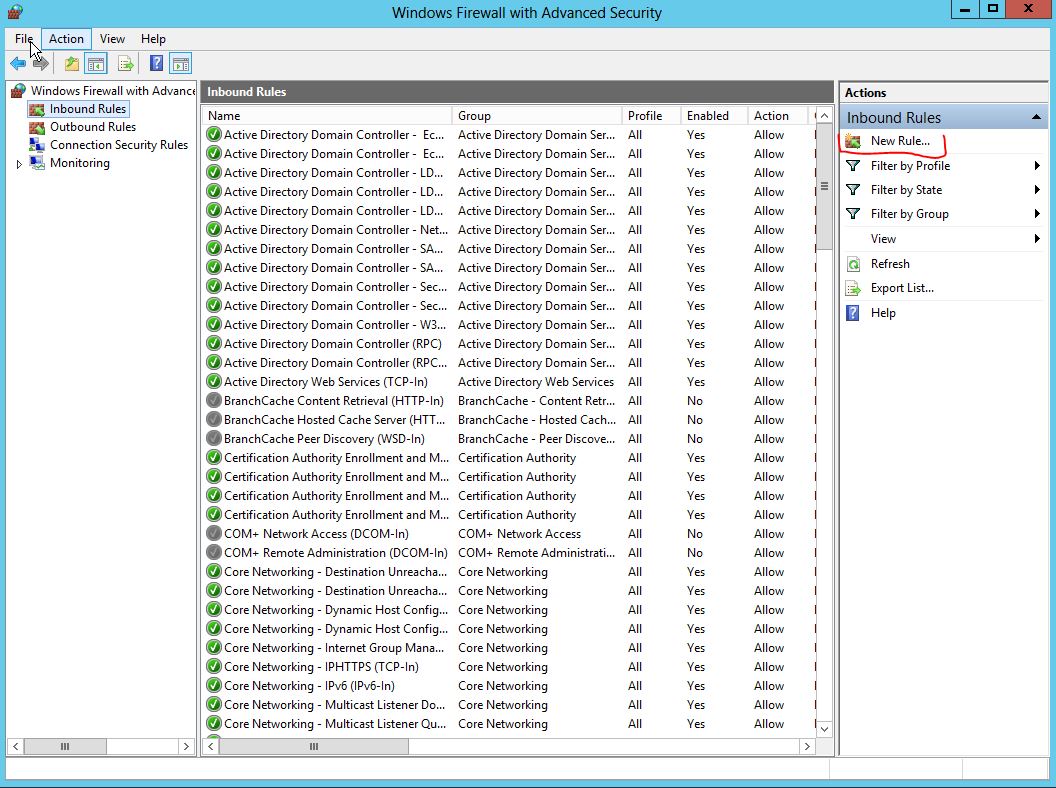The image size is (1056, 788).
Task: Click the Filter by State funnel icon
Action: [853, 190]
